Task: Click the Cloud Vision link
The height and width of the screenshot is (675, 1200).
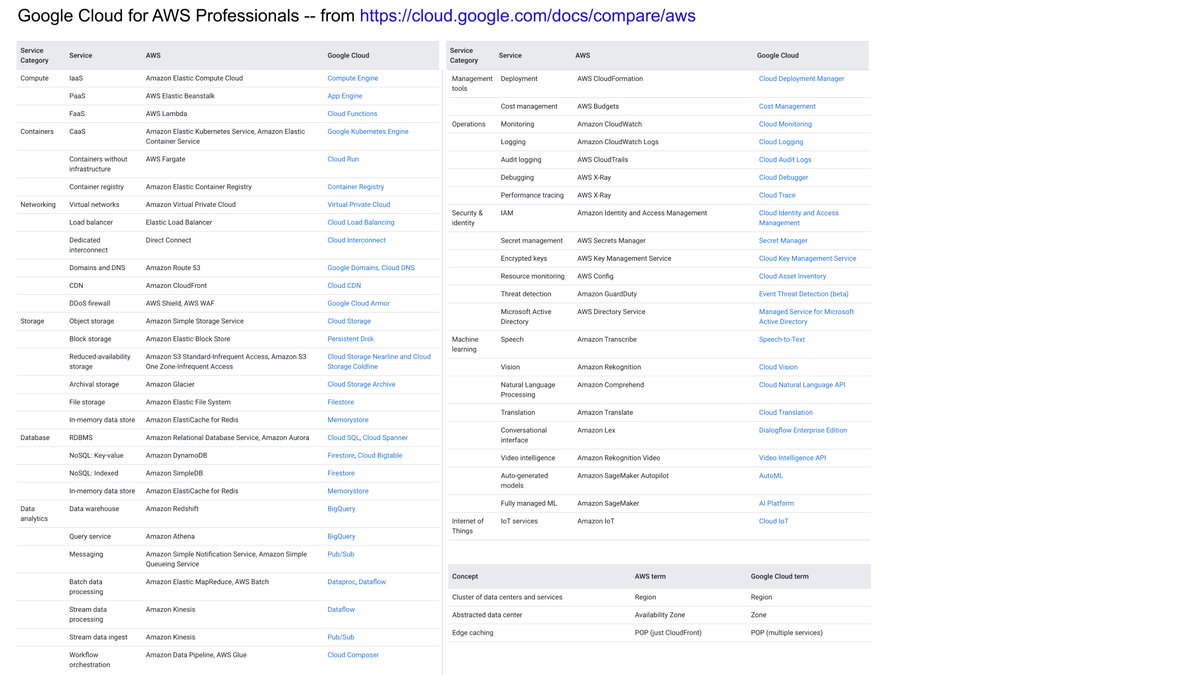Action: coord(778,368)
